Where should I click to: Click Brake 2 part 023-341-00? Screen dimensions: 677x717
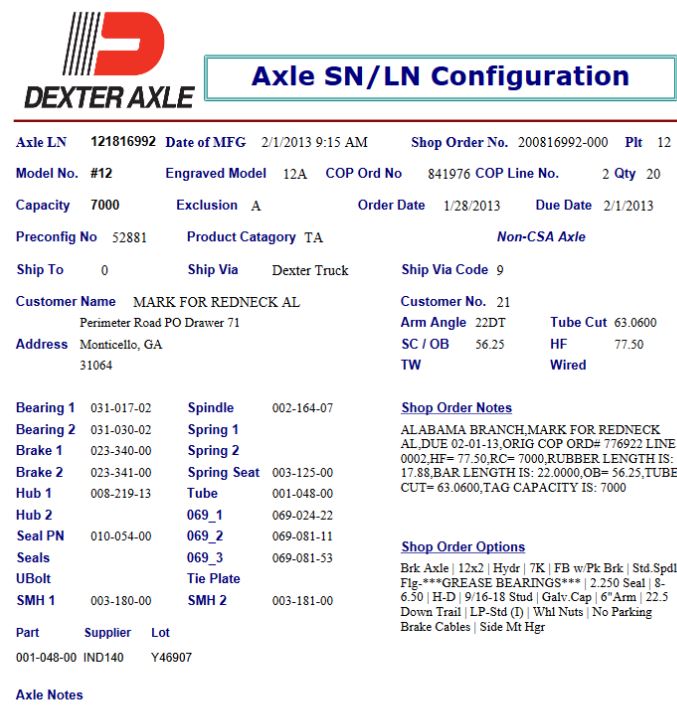click(121, 472)
